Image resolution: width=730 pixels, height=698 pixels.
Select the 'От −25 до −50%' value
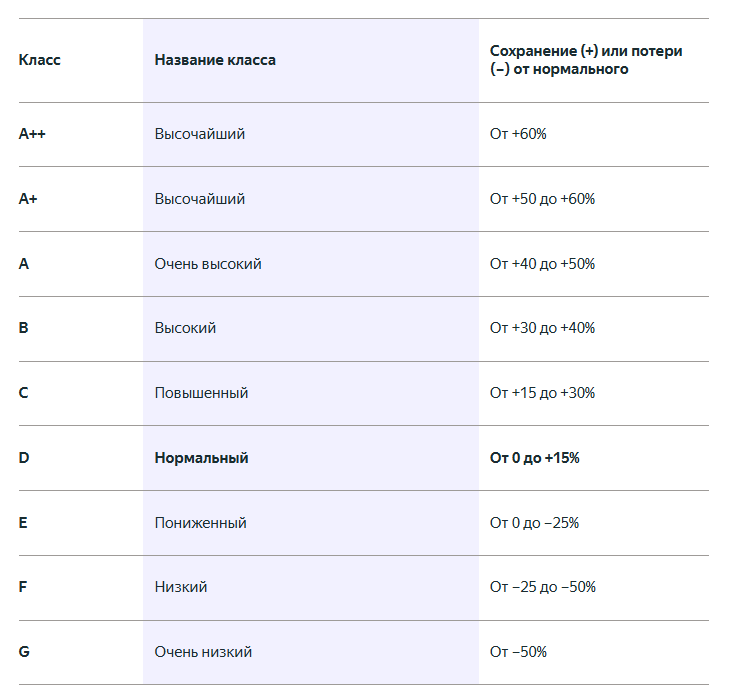[542, 587]
